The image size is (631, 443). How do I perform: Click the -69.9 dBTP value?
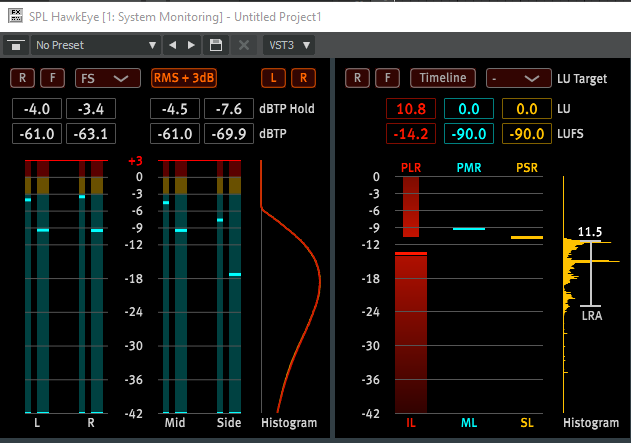tap(229, 134)
